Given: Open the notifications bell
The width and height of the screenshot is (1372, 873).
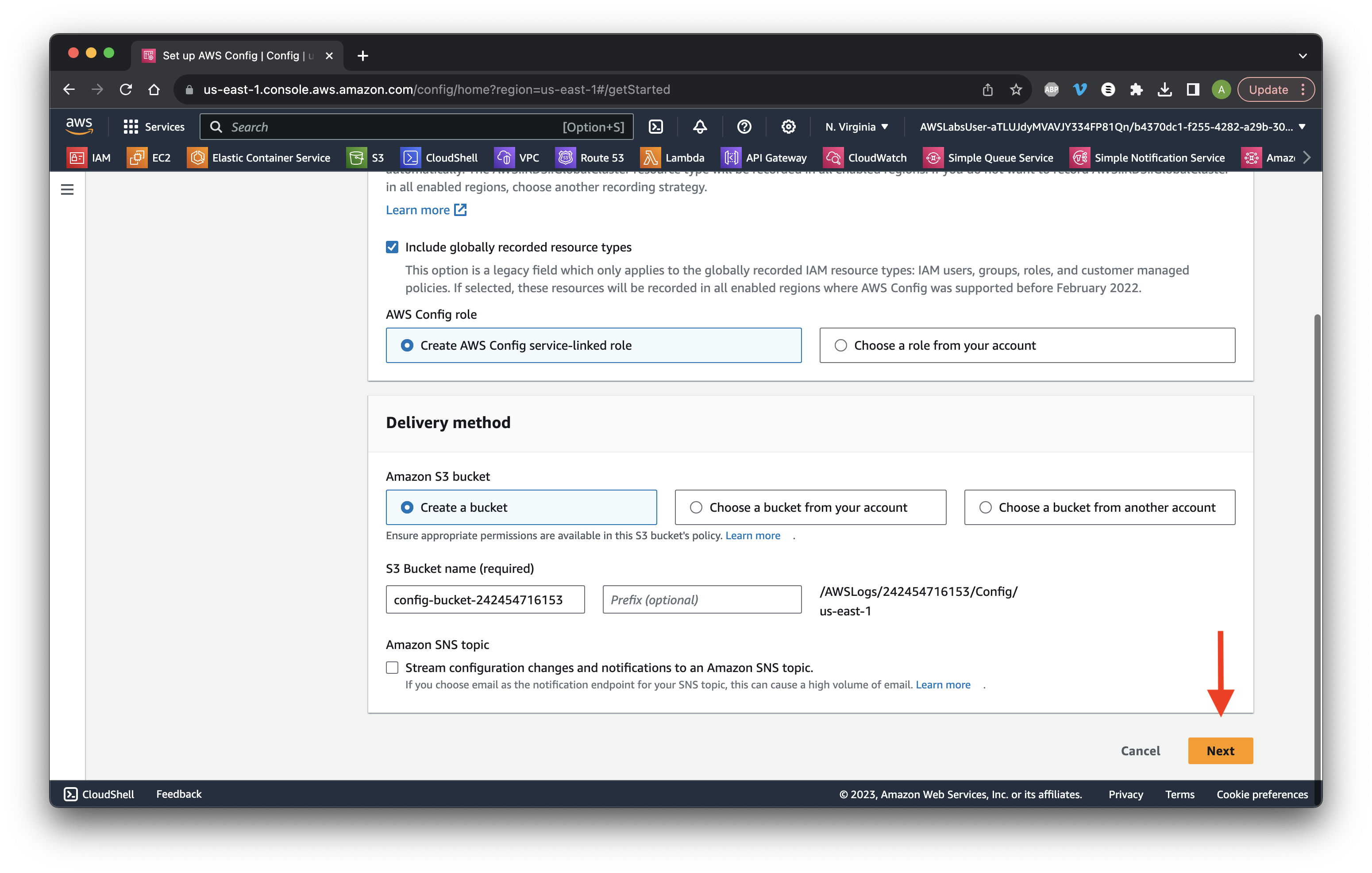Looking at the screenshot, I should [x=700, y=127].
